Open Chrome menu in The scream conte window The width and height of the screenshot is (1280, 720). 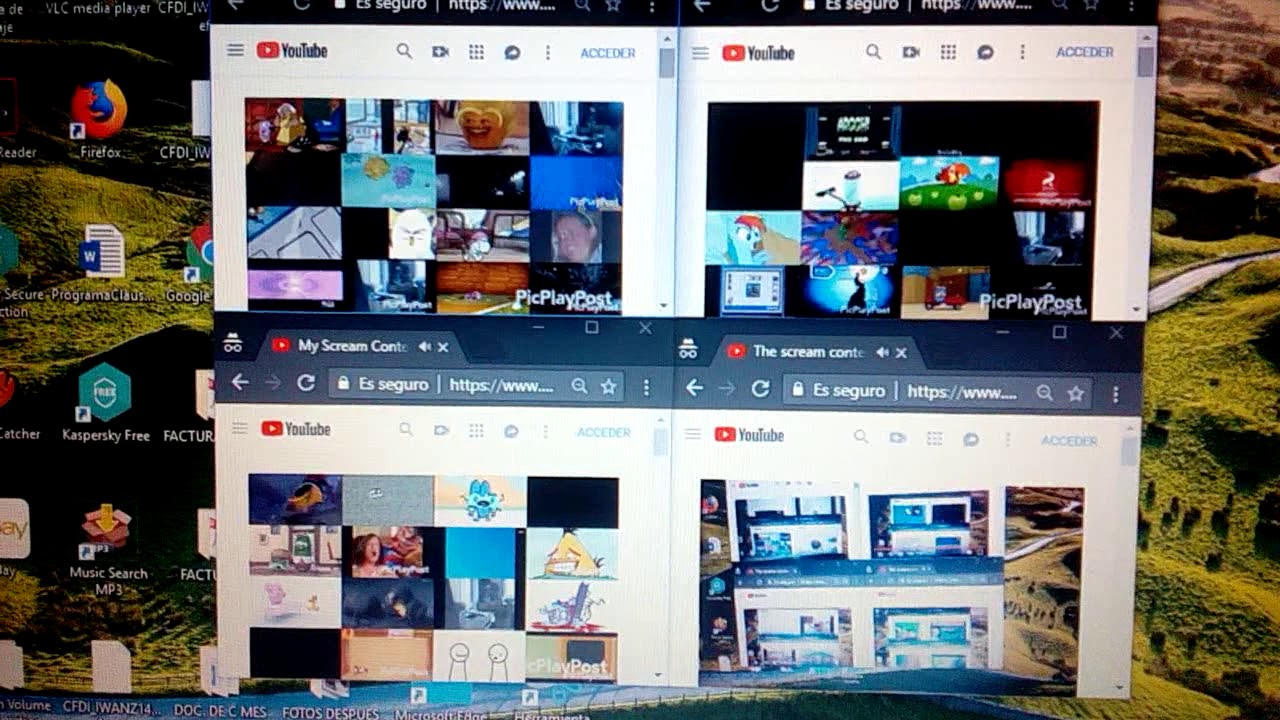(1115, 394)
